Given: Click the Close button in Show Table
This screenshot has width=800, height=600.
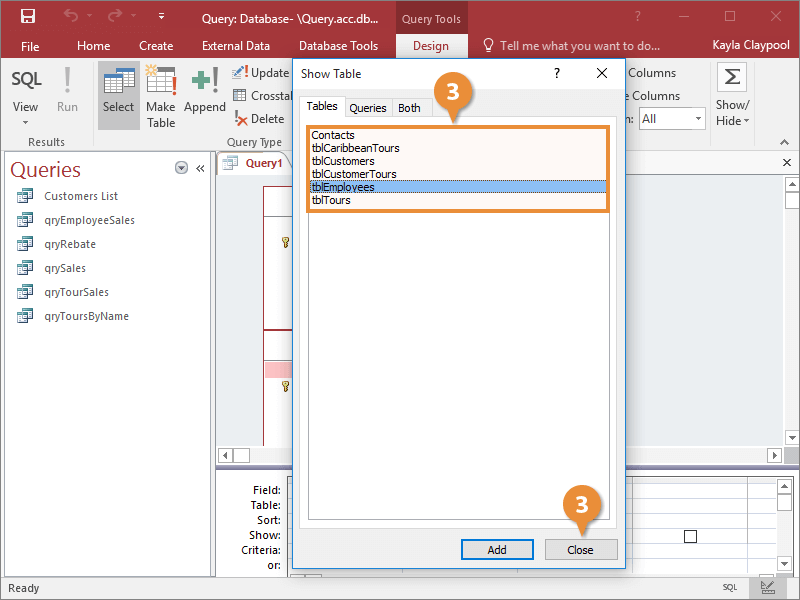Looking at the screenshot, I should click(x=581, y=549).
